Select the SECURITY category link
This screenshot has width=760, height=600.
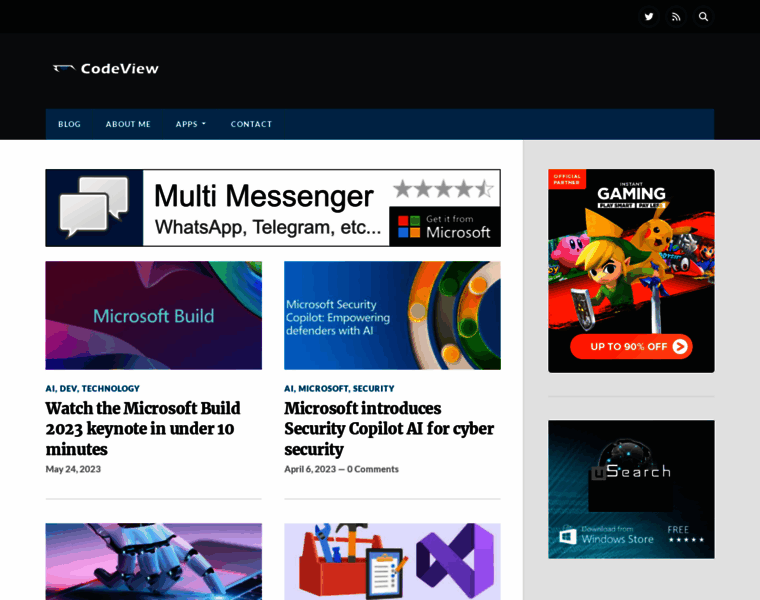[373, 389]
